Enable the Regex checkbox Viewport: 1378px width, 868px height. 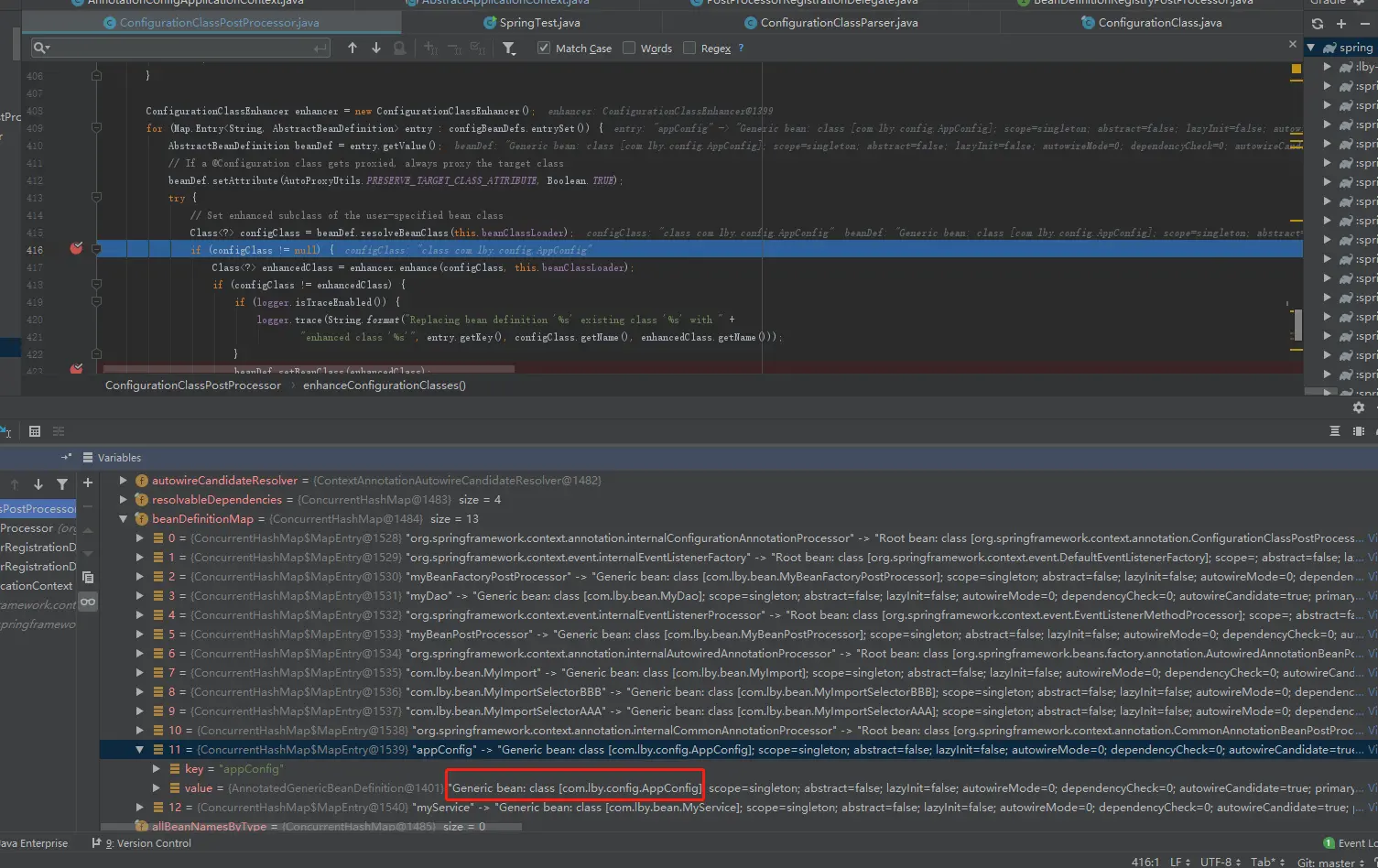coord(689,48)
